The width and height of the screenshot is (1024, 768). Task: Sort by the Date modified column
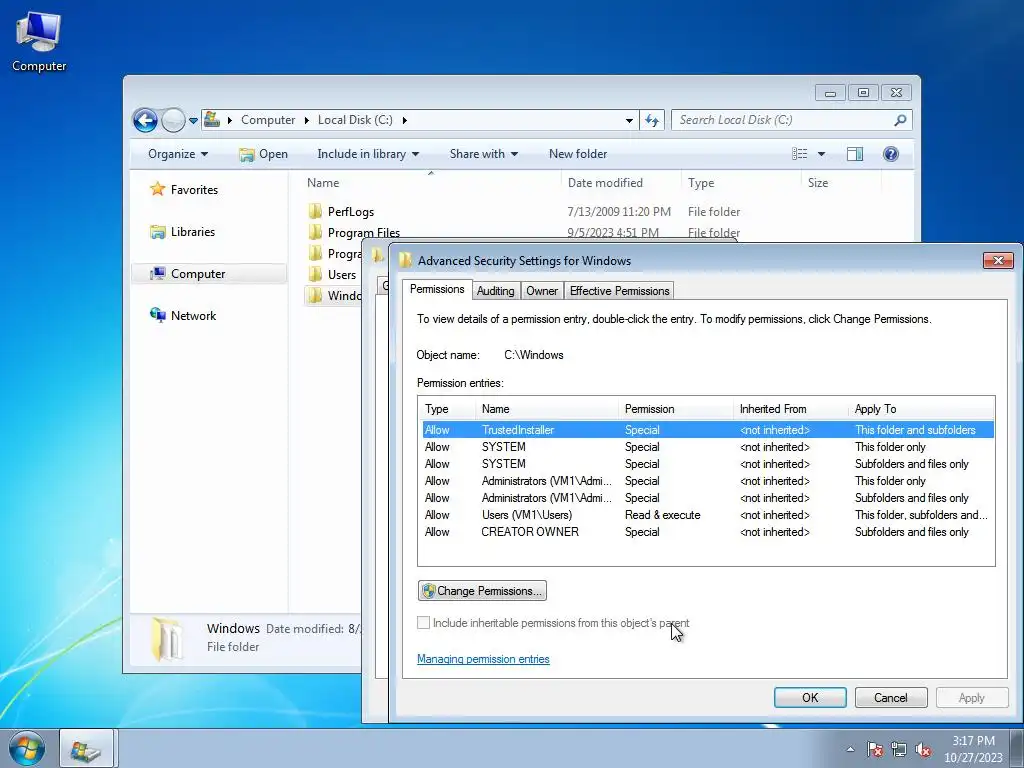[x=620, y=183]
